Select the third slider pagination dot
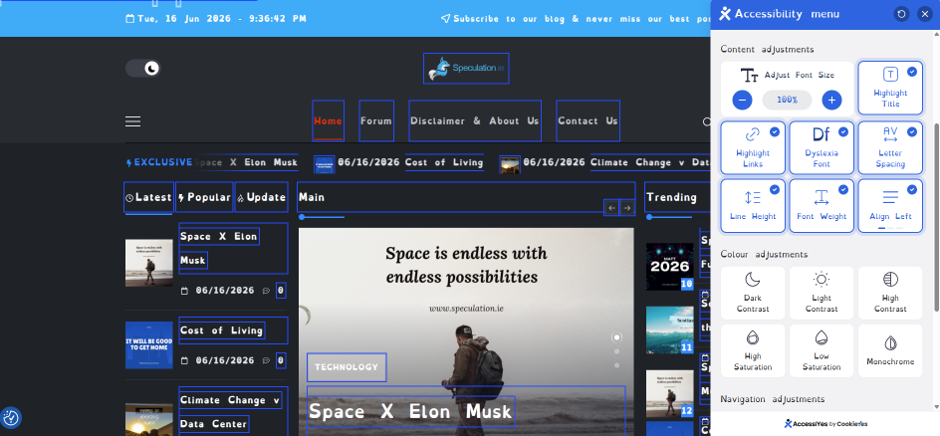Image resolution: width=940 pixels, height=436 pixels. [x=616, y=365]
